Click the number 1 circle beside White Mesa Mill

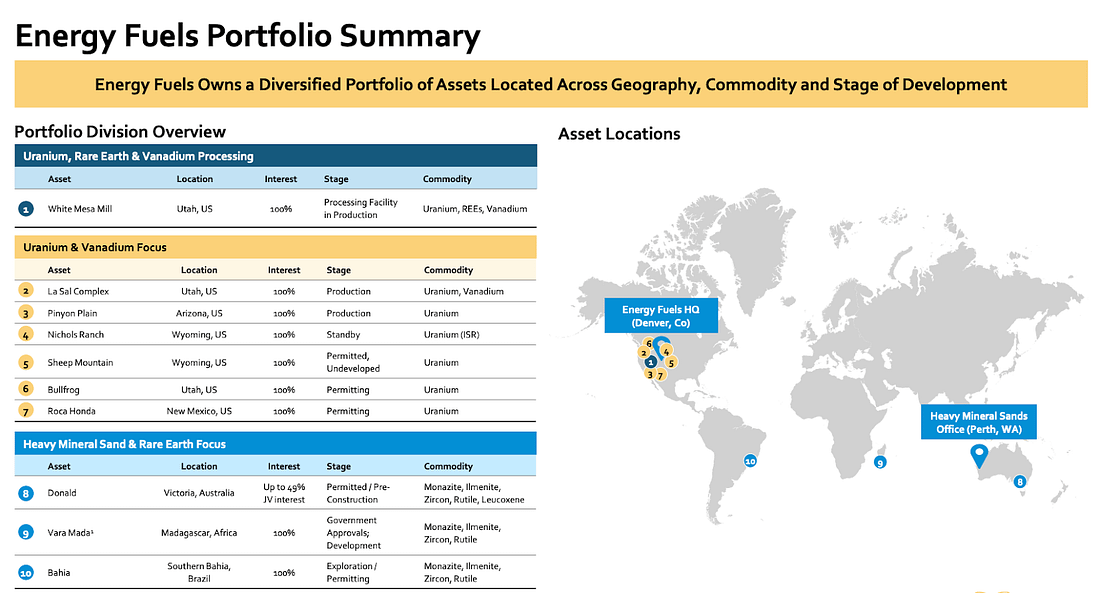(x=26, y=208)
